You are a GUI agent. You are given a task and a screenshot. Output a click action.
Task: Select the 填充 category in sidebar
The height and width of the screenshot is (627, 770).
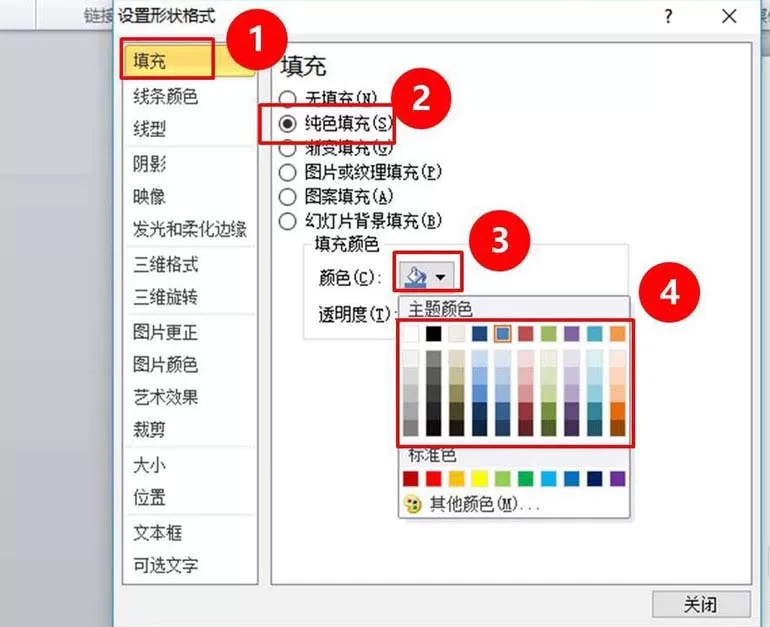pyautogui.click(x=189, y=60)
